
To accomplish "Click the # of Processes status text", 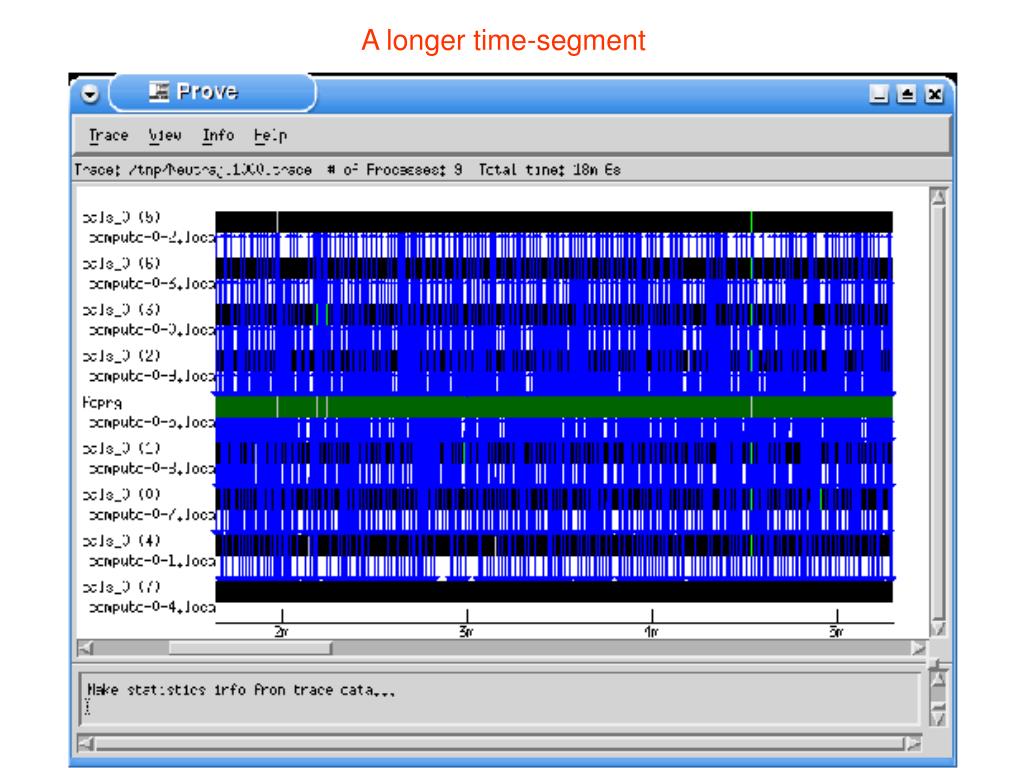I will 394,170.
